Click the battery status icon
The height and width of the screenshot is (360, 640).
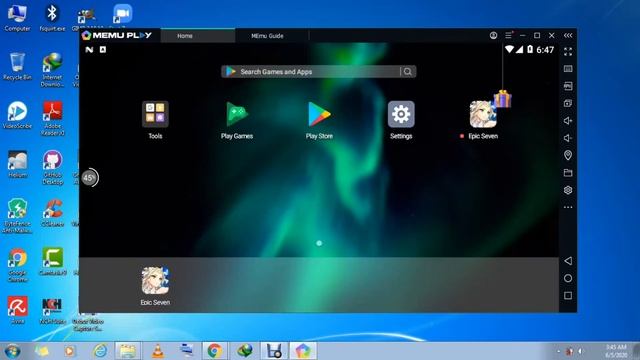tap(530, 50)
